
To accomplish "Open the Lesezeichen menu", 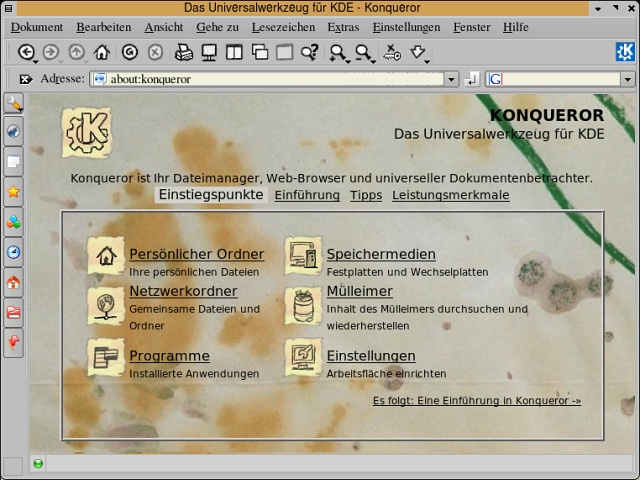I will (x=283, y=27).
